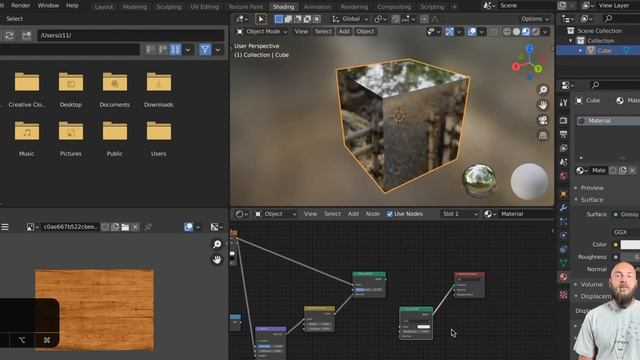Switch file browser to horizontal list display
The height and width of the screenshot is (360, 640).
[163, 50]
